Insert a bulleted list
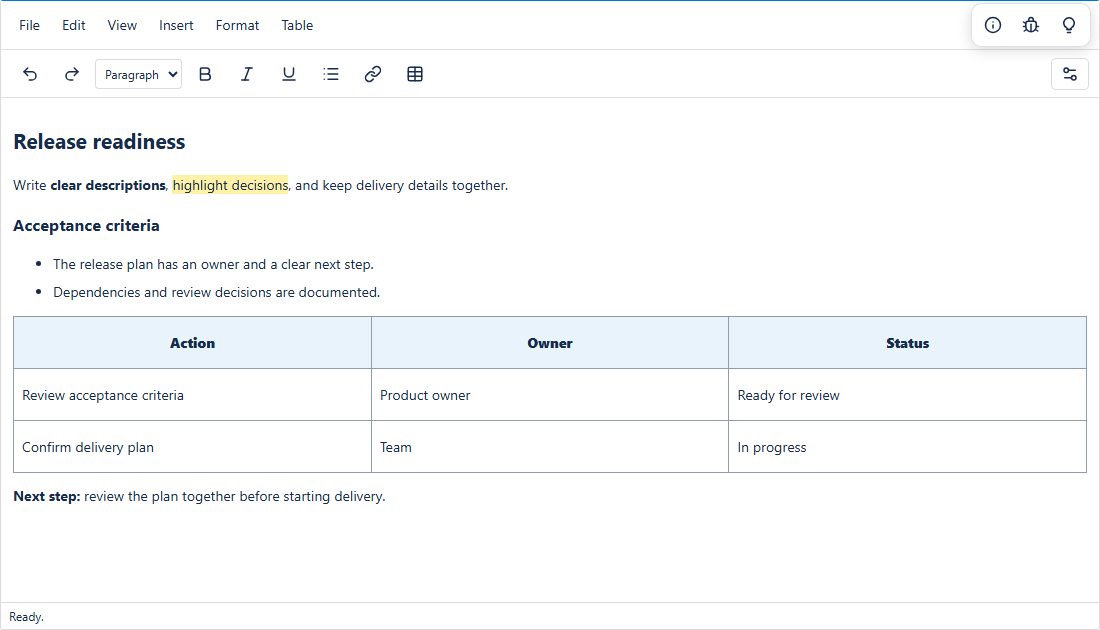The width and height of the screenshot is (1100, 630). tap(330, 74)
